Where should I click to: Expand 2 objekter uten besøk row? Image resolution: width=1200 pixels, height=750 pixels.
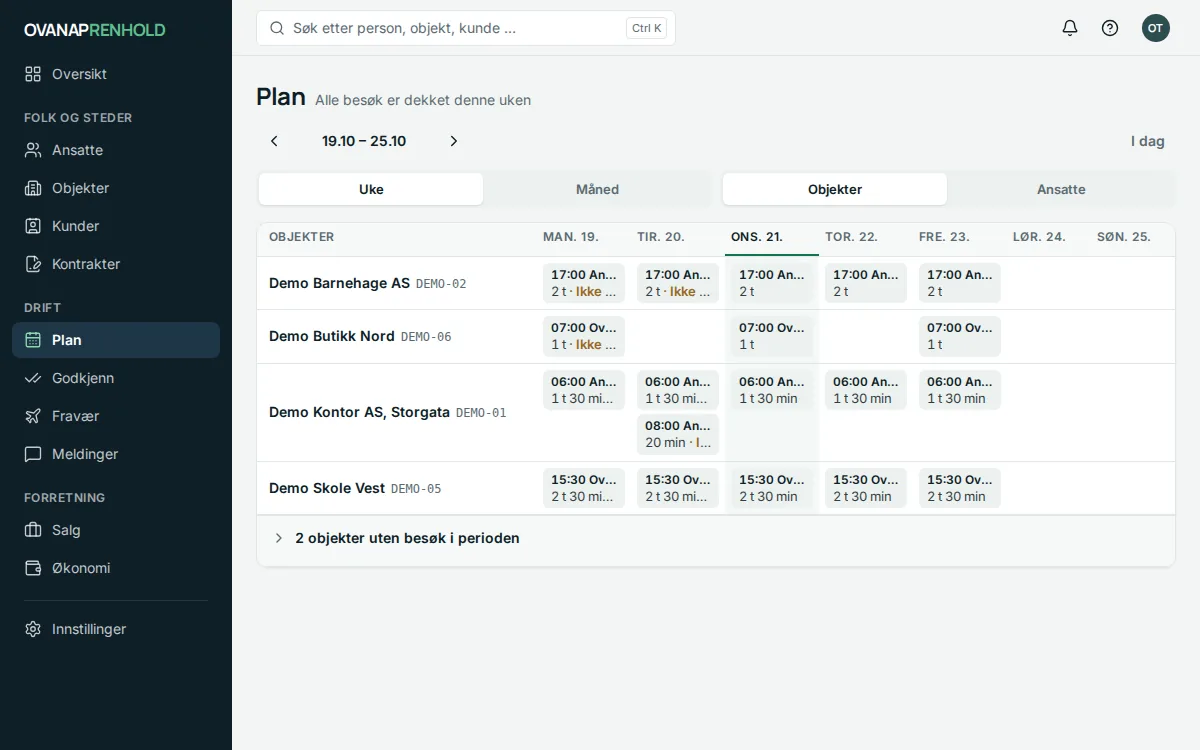click(x=716, y=538)
